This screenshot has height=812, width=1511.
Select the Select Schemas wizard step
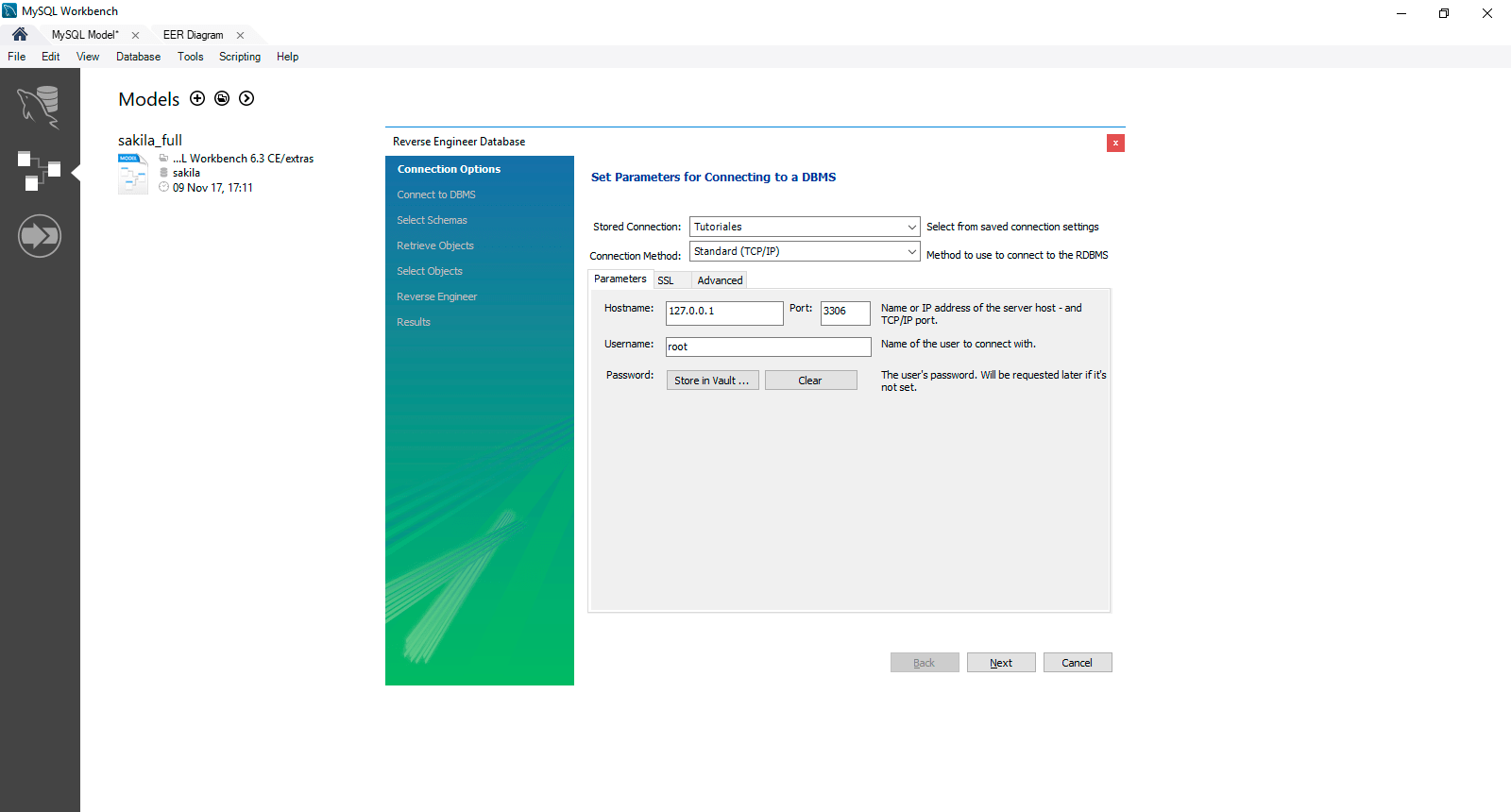pyautogui.click(x=432, y=220)
